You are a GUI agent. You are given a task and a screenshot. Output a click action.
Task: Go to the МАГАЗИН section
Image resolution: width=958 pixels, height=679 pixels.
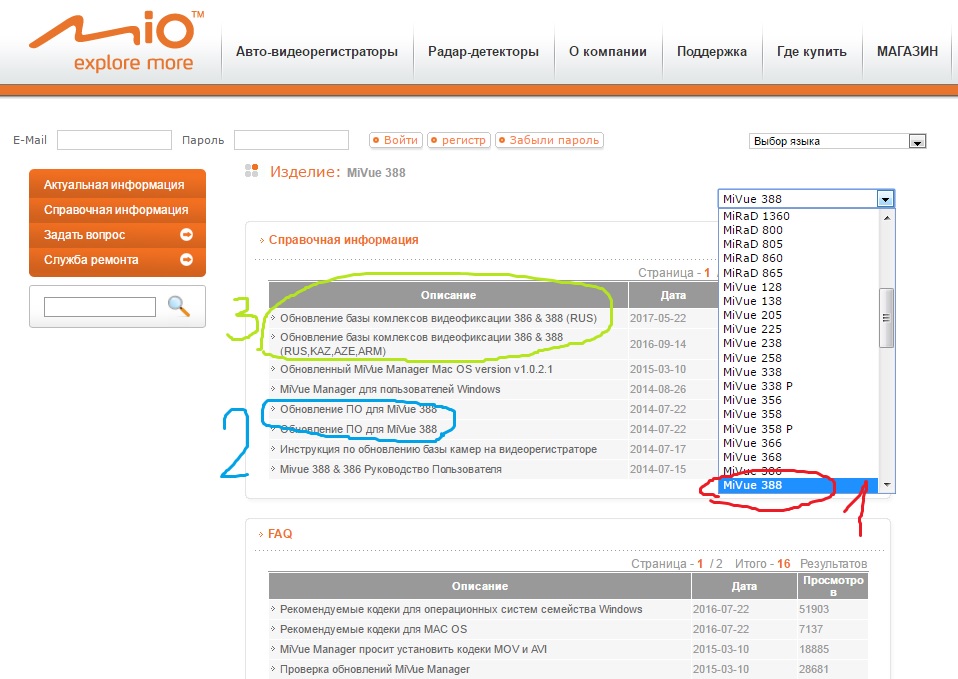click(907, 52)
